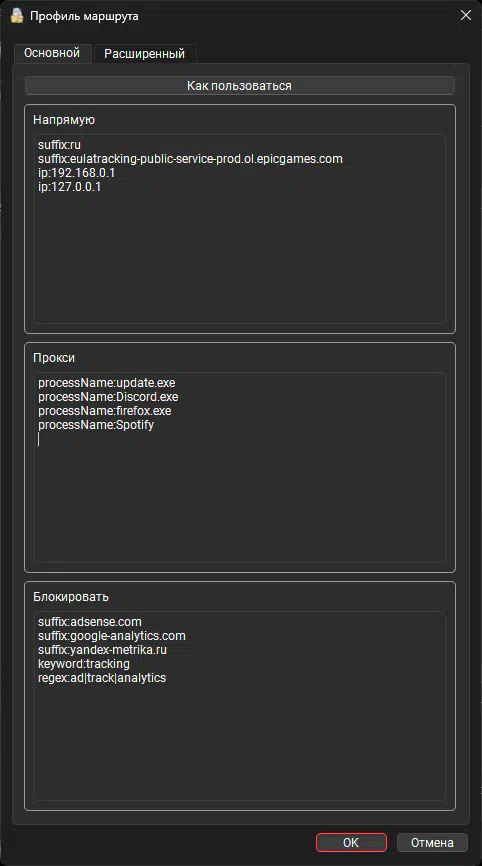This screenshot has height=866, width=482.
Task: Place cursor on ip:192.168.0.1 entry
Action: tap(76, 173)
